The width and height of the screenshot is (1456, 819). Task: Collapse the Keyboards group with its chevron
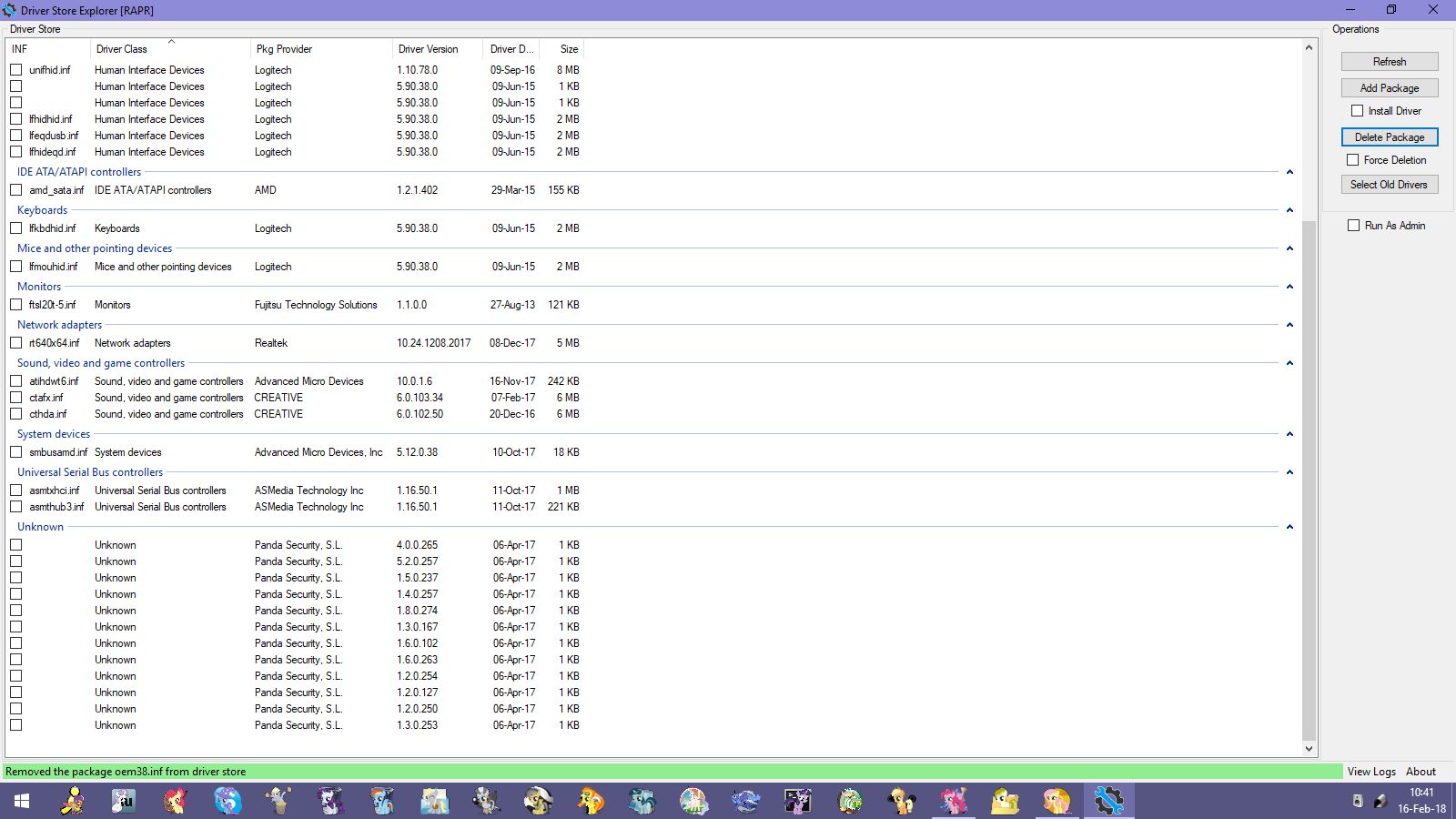point(1289,210)
